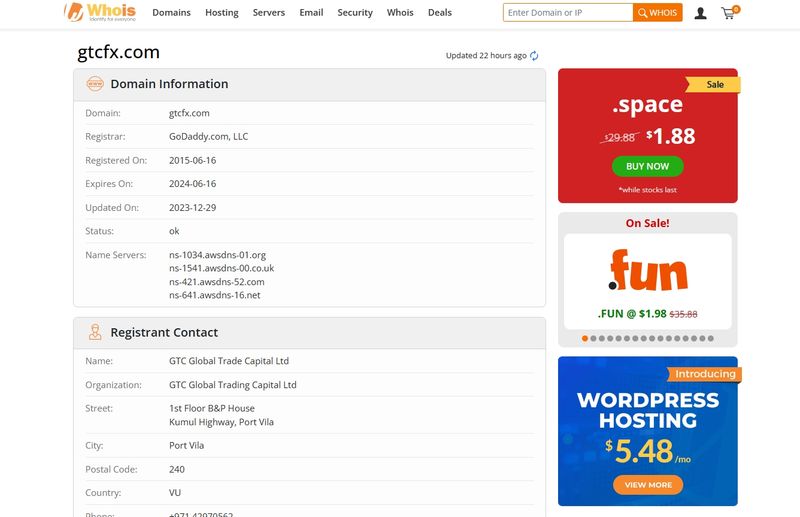Viewport: 800px width, 517px height.
Task: Click the .space $1.88 price text
Action: pyautogui.click(x=670, y=136)
